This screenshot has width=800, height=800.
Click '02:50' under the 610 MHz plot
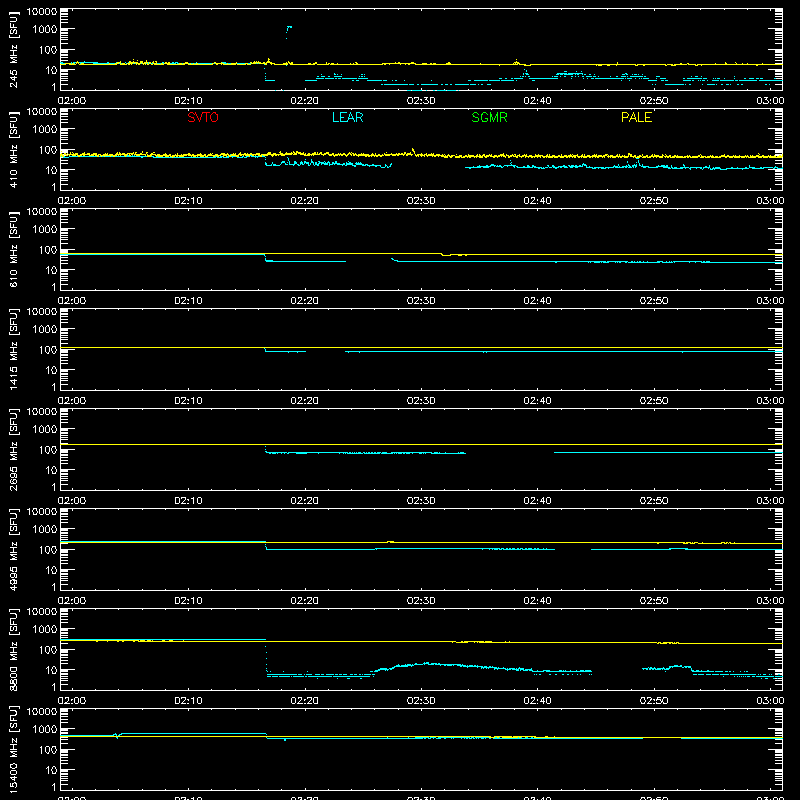pos(654,301)
